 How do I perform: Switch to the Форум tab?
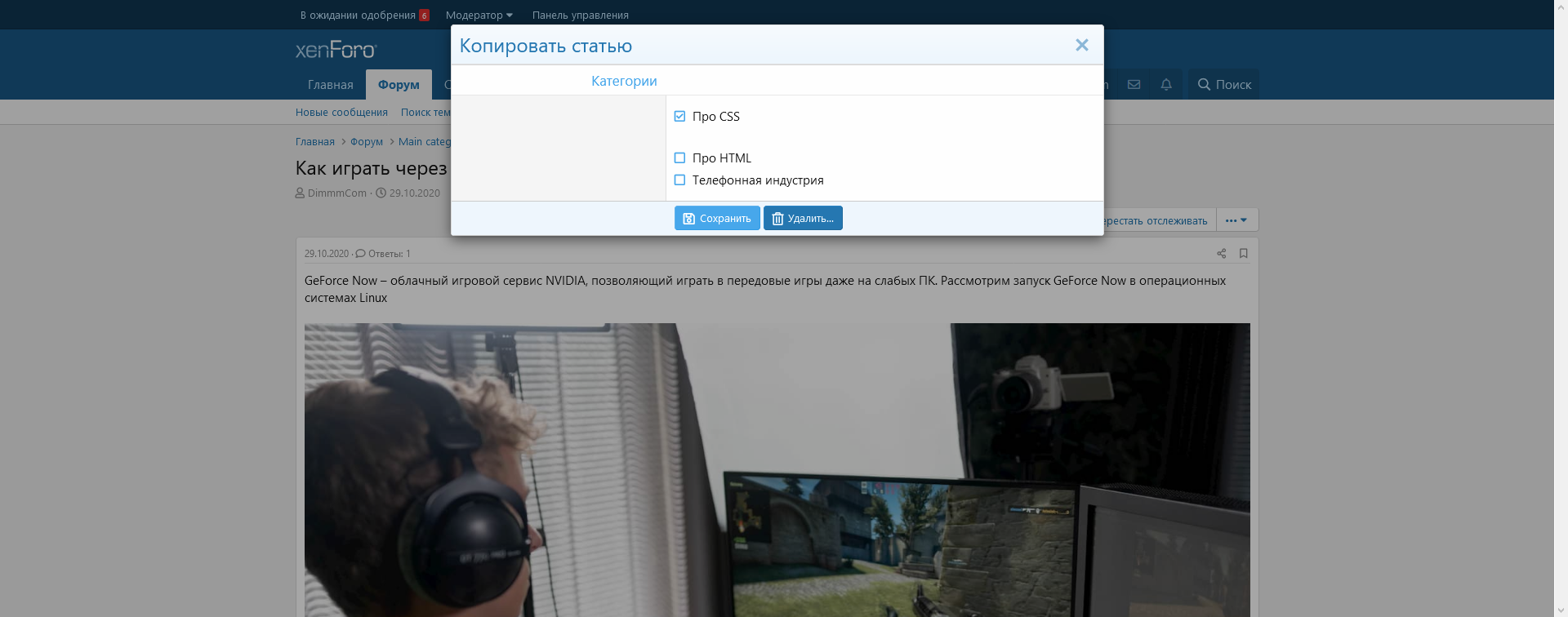[399, 85]
